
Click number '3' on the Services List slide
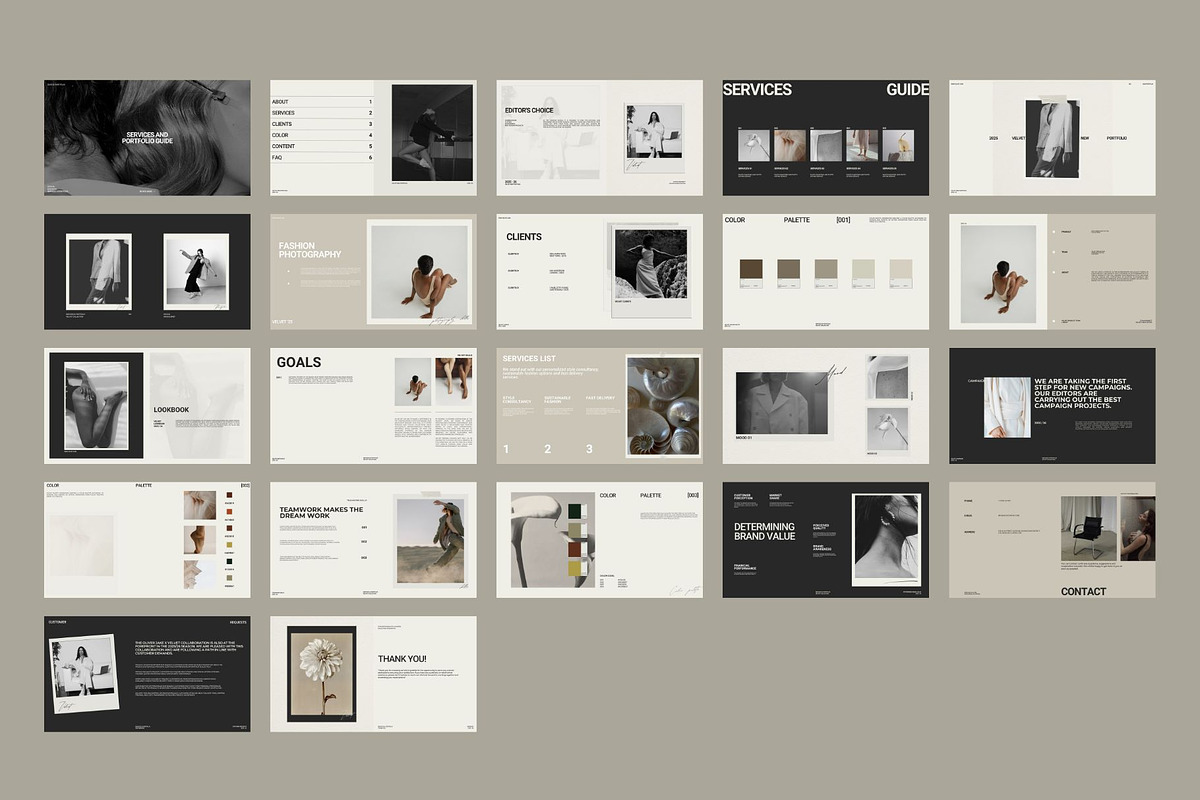(x=589, y=449)
